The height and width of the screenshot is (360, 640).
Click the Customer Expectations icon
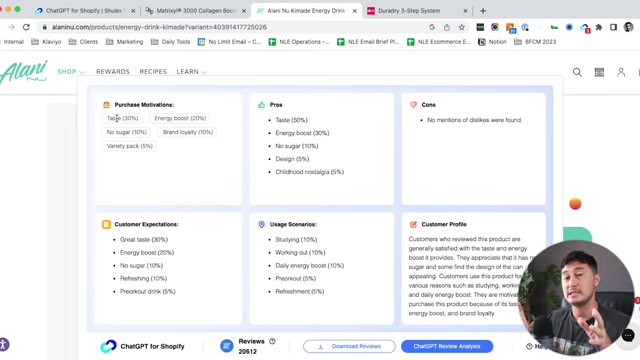pyautogui.click(x=106, y=224)
